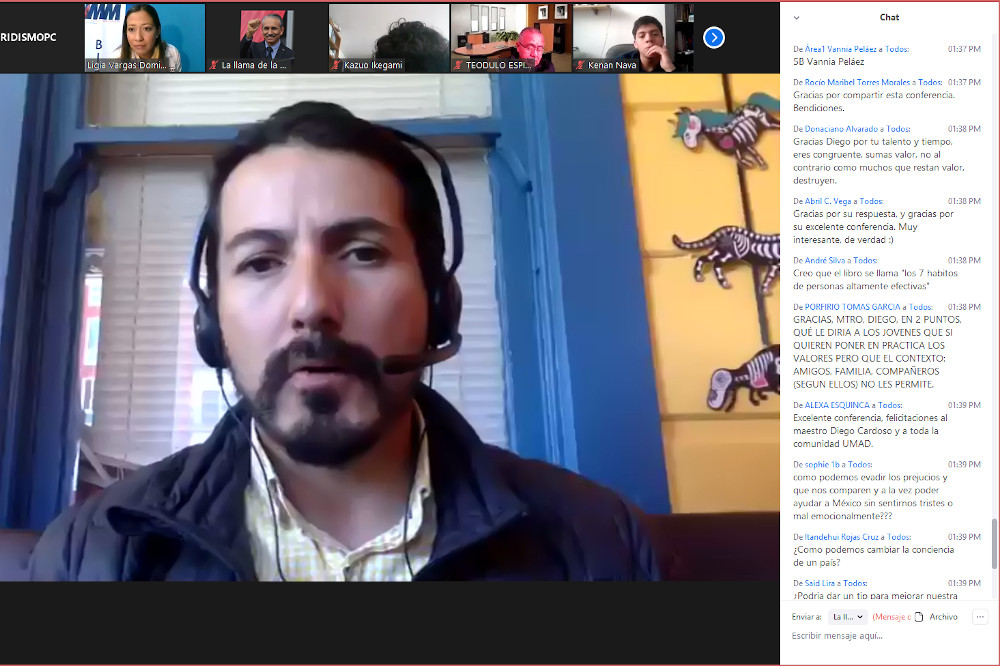Click the chat panel scrollbar thumb
The image size is (1000, 666).
[x=993, y=543]
